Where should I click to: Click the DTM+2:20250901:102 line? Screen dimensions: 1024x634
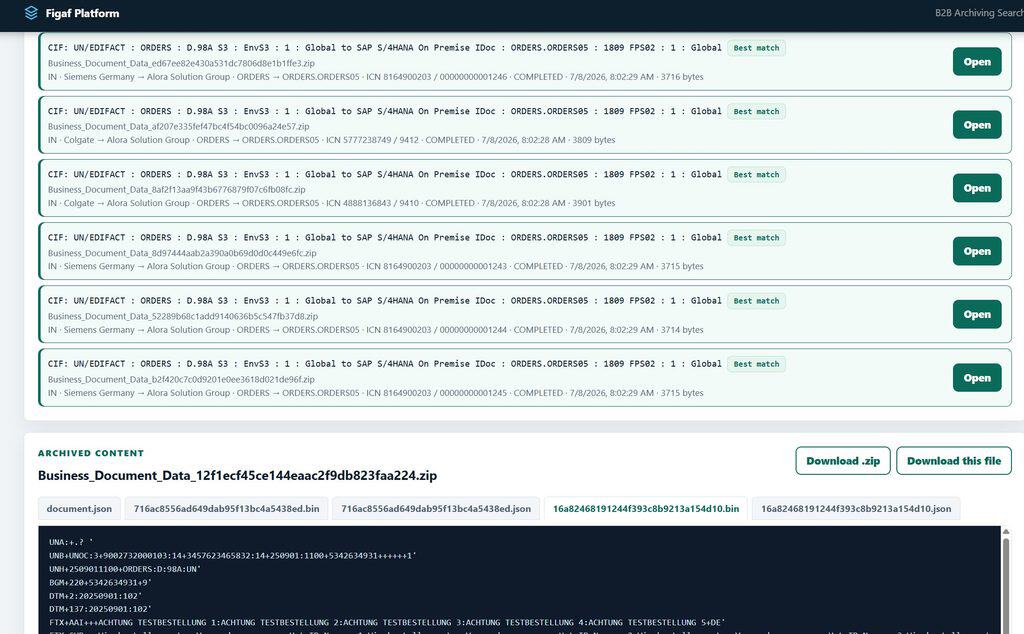point(95,596)
